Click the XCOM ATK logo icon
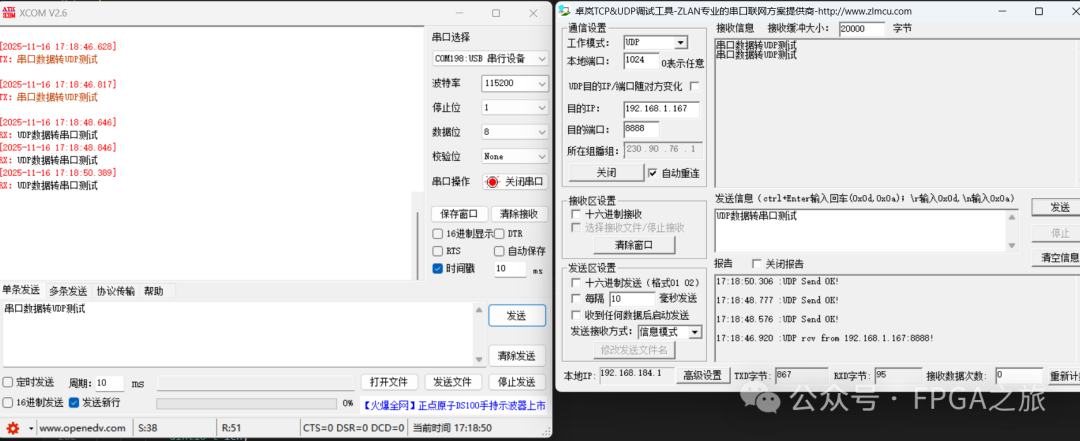 pyautogui.click(x=9, y=13)
